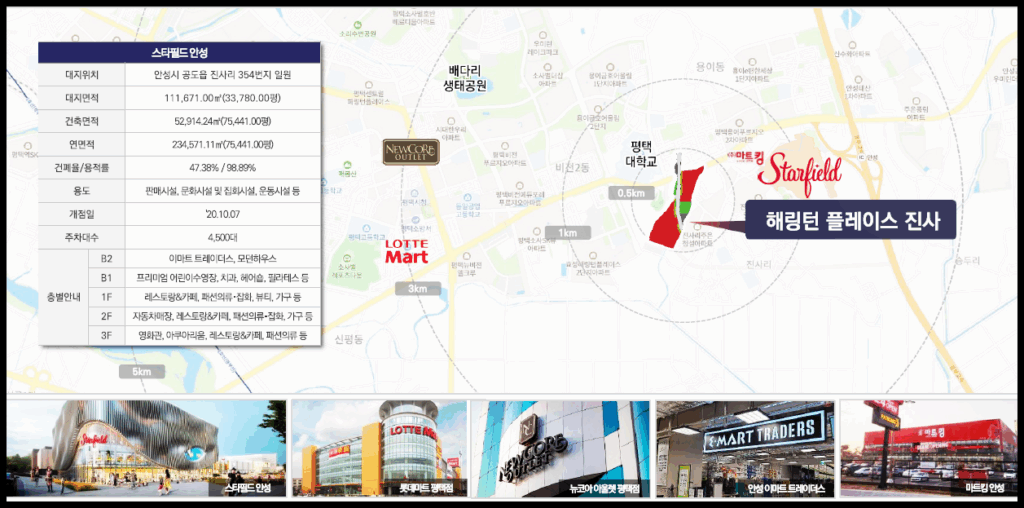Click the 1km distance badge
Viewport: 1024px width, 508px height.
[568, 232]
